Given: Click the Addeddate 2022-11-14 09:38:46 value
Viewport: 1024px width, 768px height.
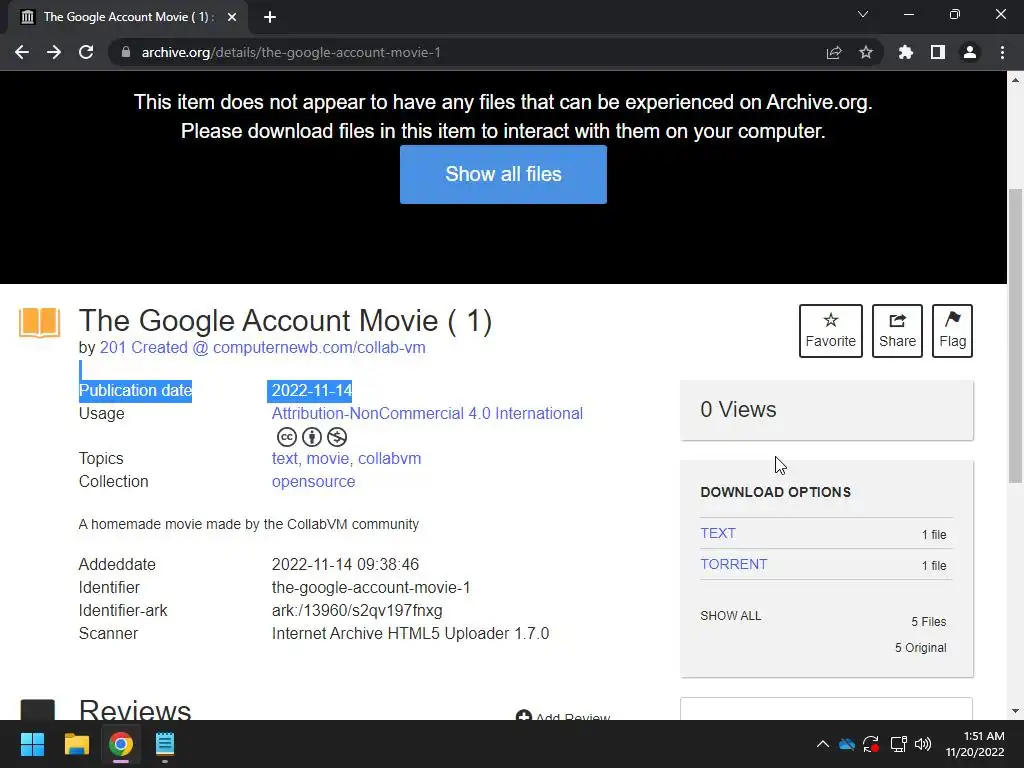Looking at the screenshot, I should coord(345,564).
